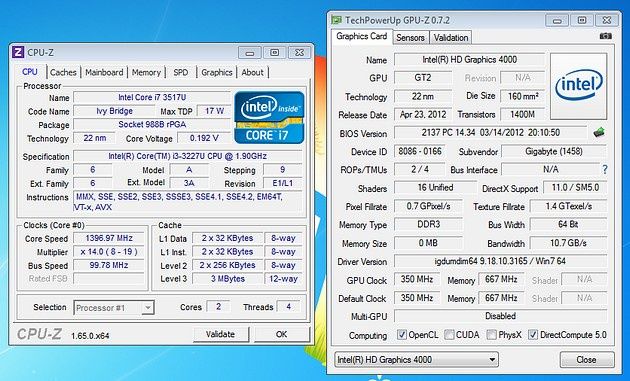Open the Intel(R) HD Graphics 4000 dropdown
The height and width of the screenshot is (381, 630).
click(417, 359)
